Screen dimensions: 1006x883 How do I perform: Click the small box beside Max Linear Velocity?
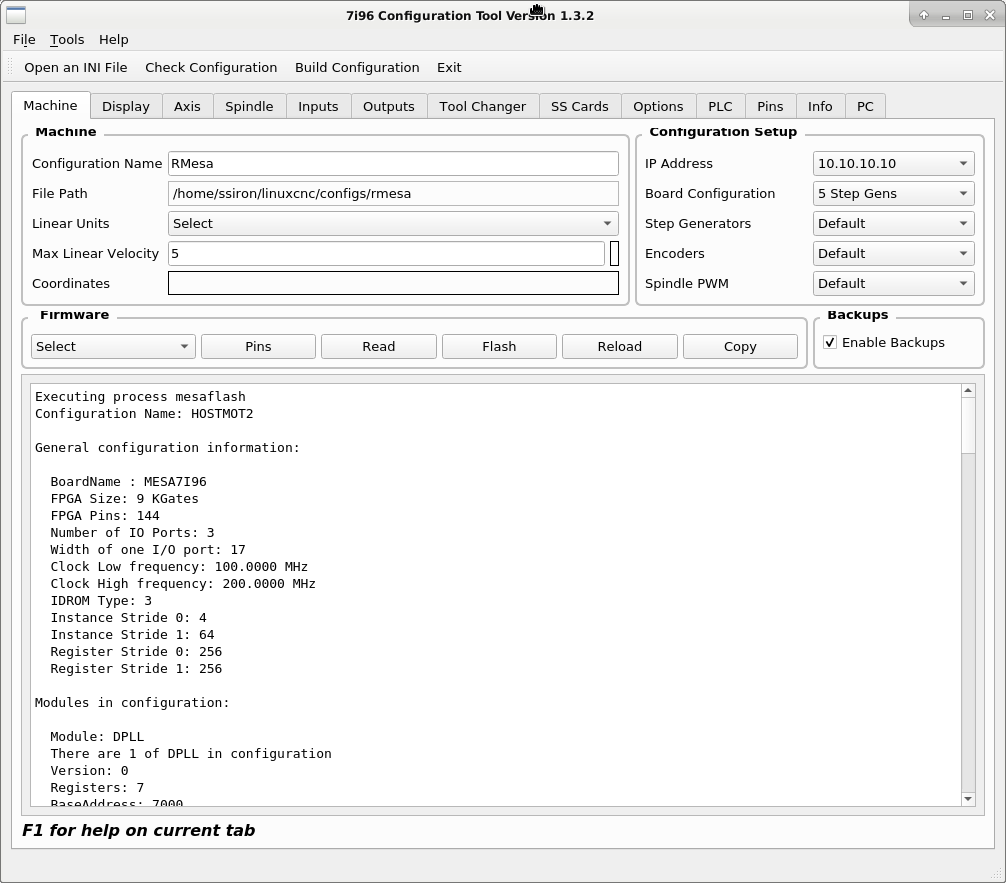[x=614, y=253]
